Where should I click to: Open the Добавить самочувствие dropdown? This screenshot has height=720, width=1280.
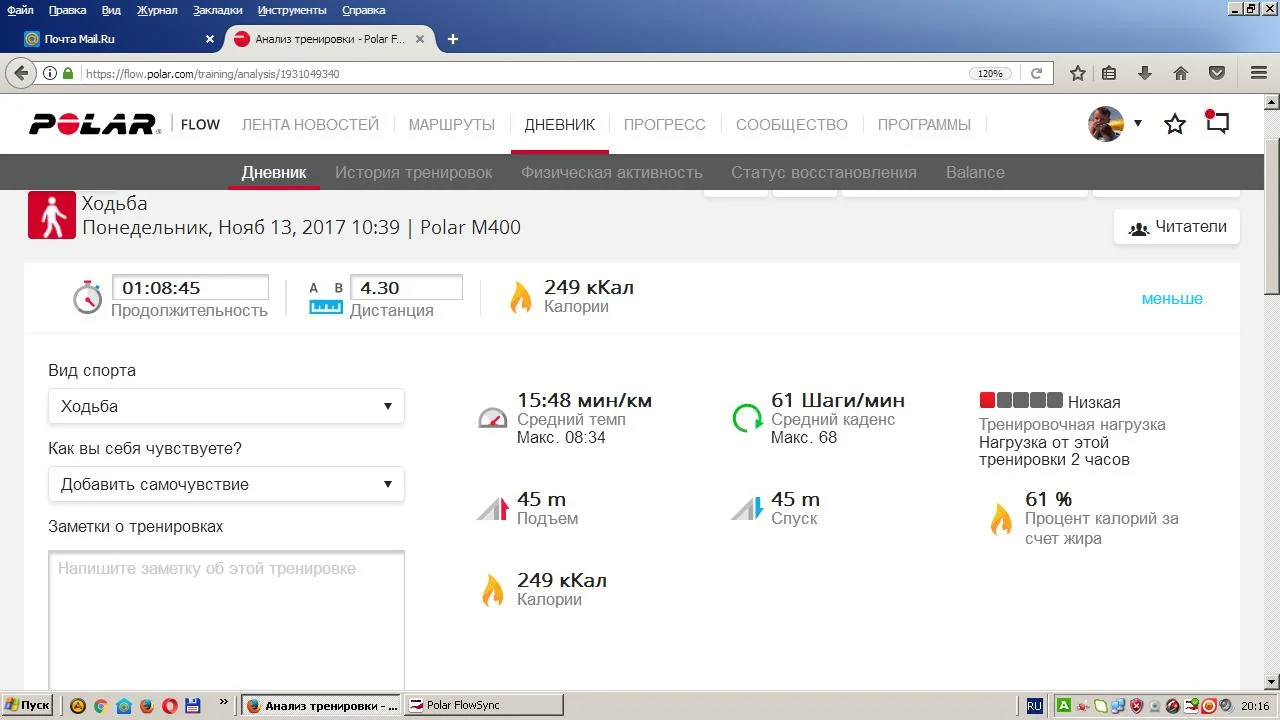point(226,484)
